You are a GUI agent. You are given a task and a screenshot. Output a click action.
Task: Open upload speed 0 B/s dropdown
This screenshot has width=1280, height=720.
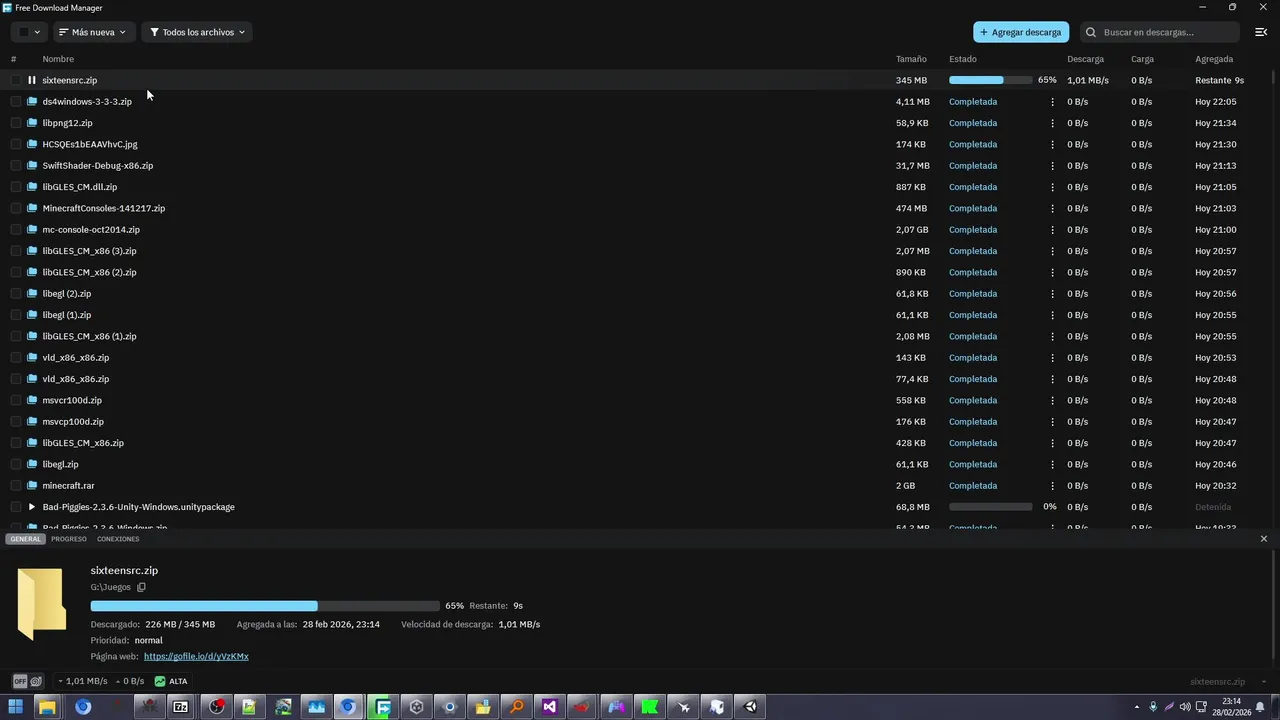coord(131,681)
